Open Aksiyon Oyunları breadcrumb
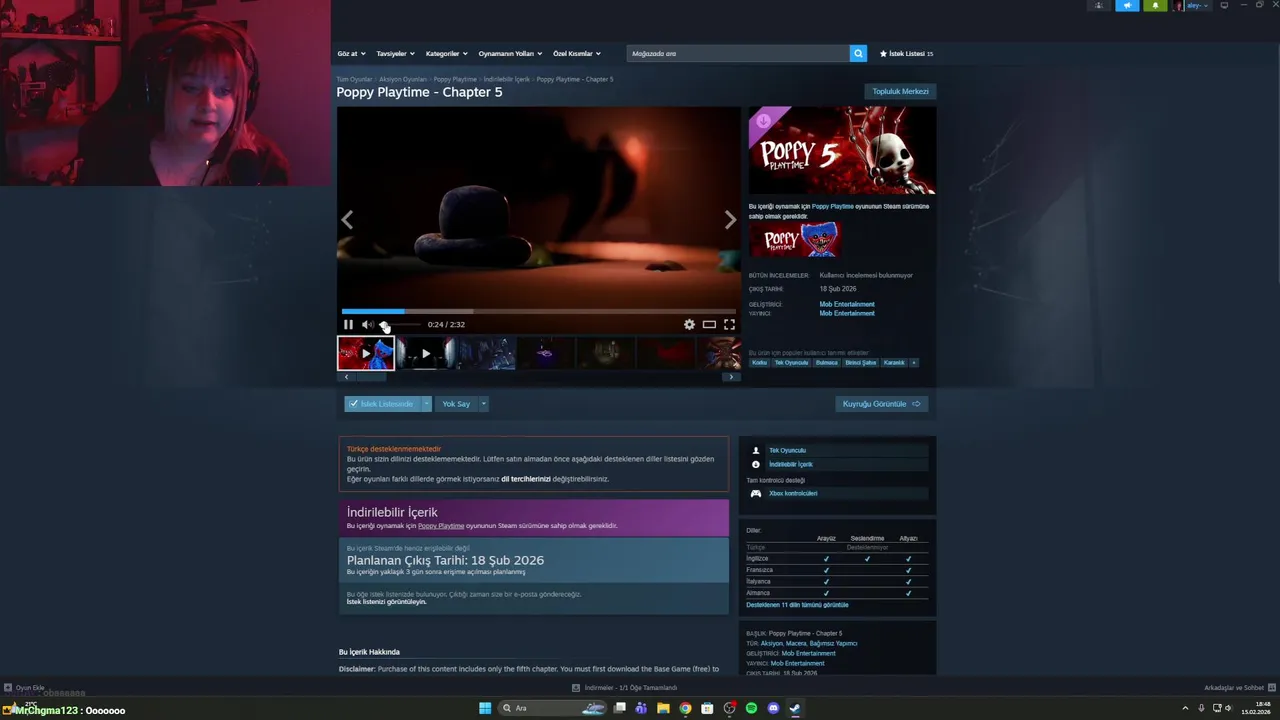The width and height of the screenshot is (1280, 720). [403, 79]
